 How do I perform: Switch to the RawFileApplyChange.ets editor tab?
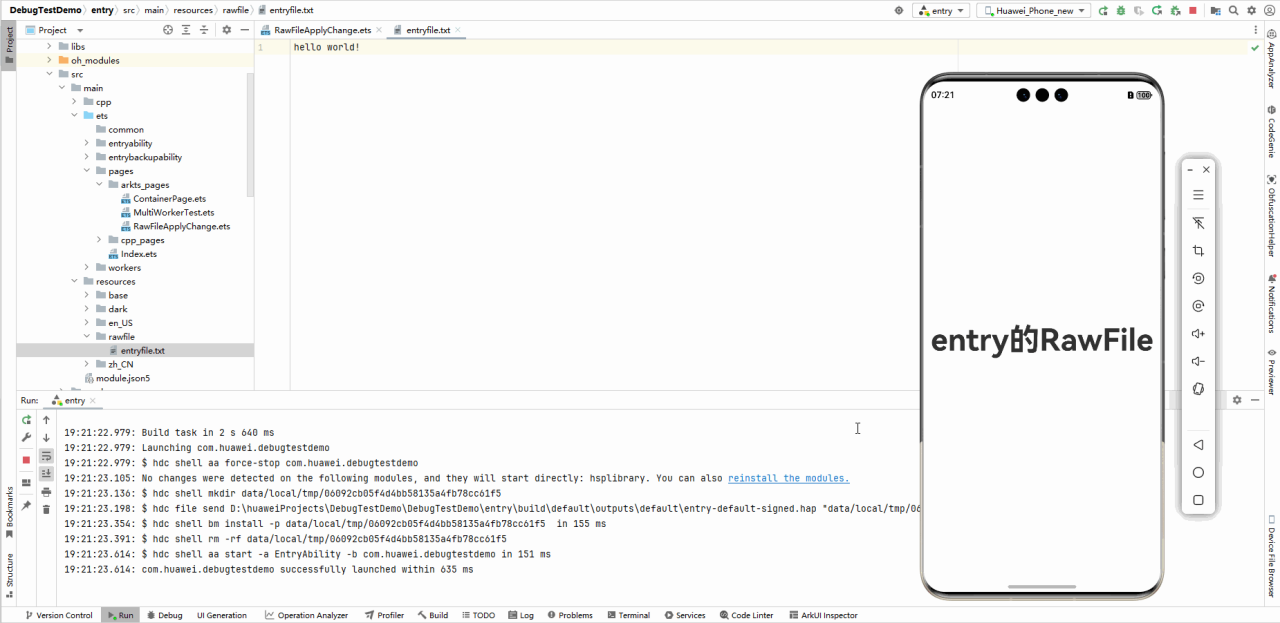pos(322,30)
